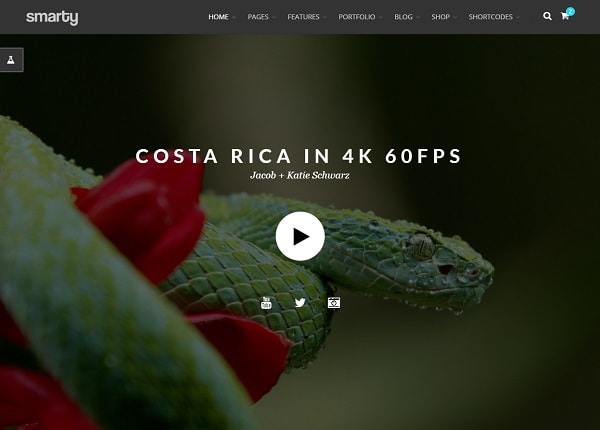The height and width of the screenshot is (430, 600).
Task: Click the cart item count badge
Action: [x=570, y=11]
